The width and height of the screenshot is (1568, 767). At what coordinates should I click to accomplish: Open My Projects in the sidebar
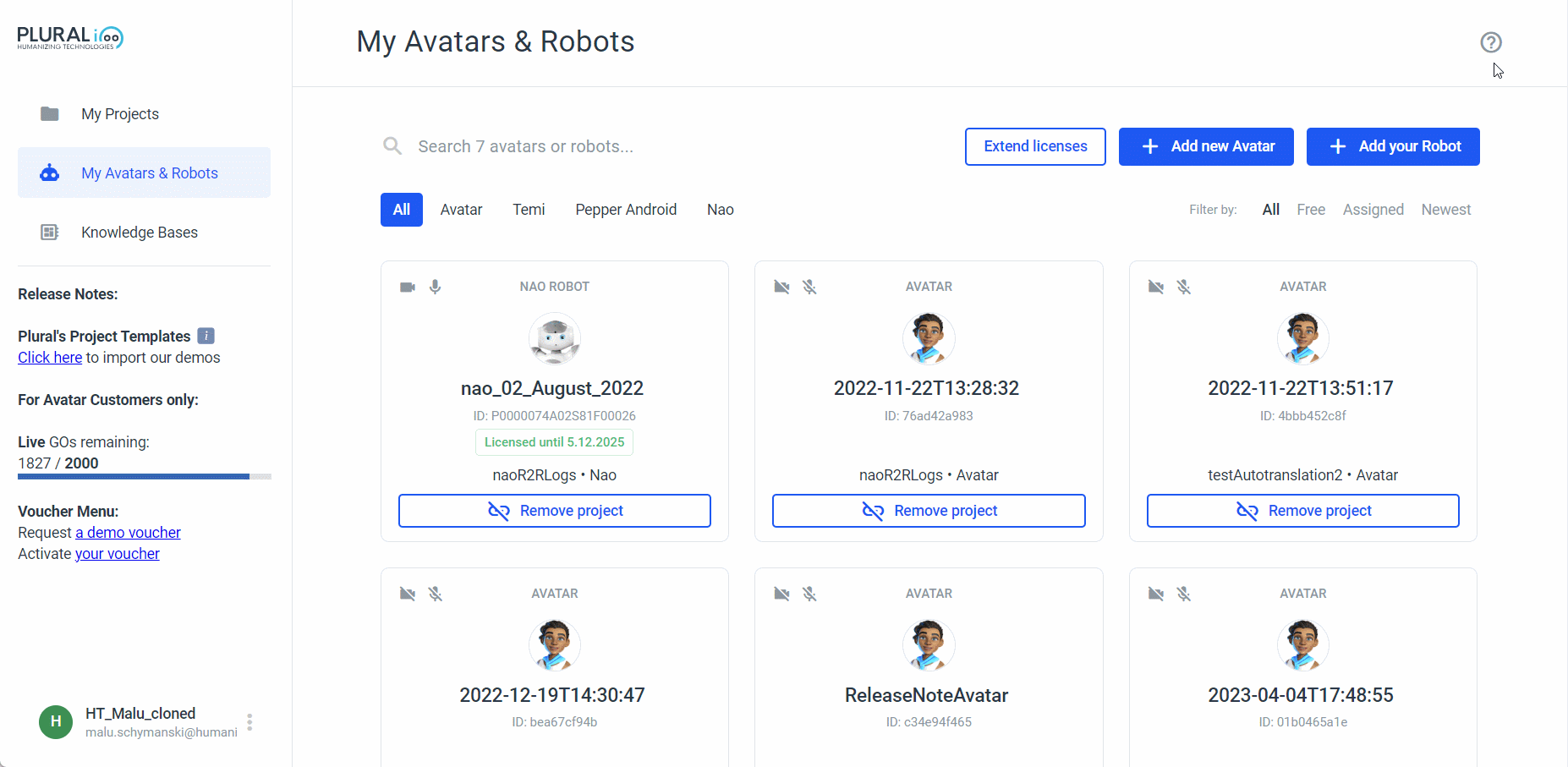(x=144, y=113)
